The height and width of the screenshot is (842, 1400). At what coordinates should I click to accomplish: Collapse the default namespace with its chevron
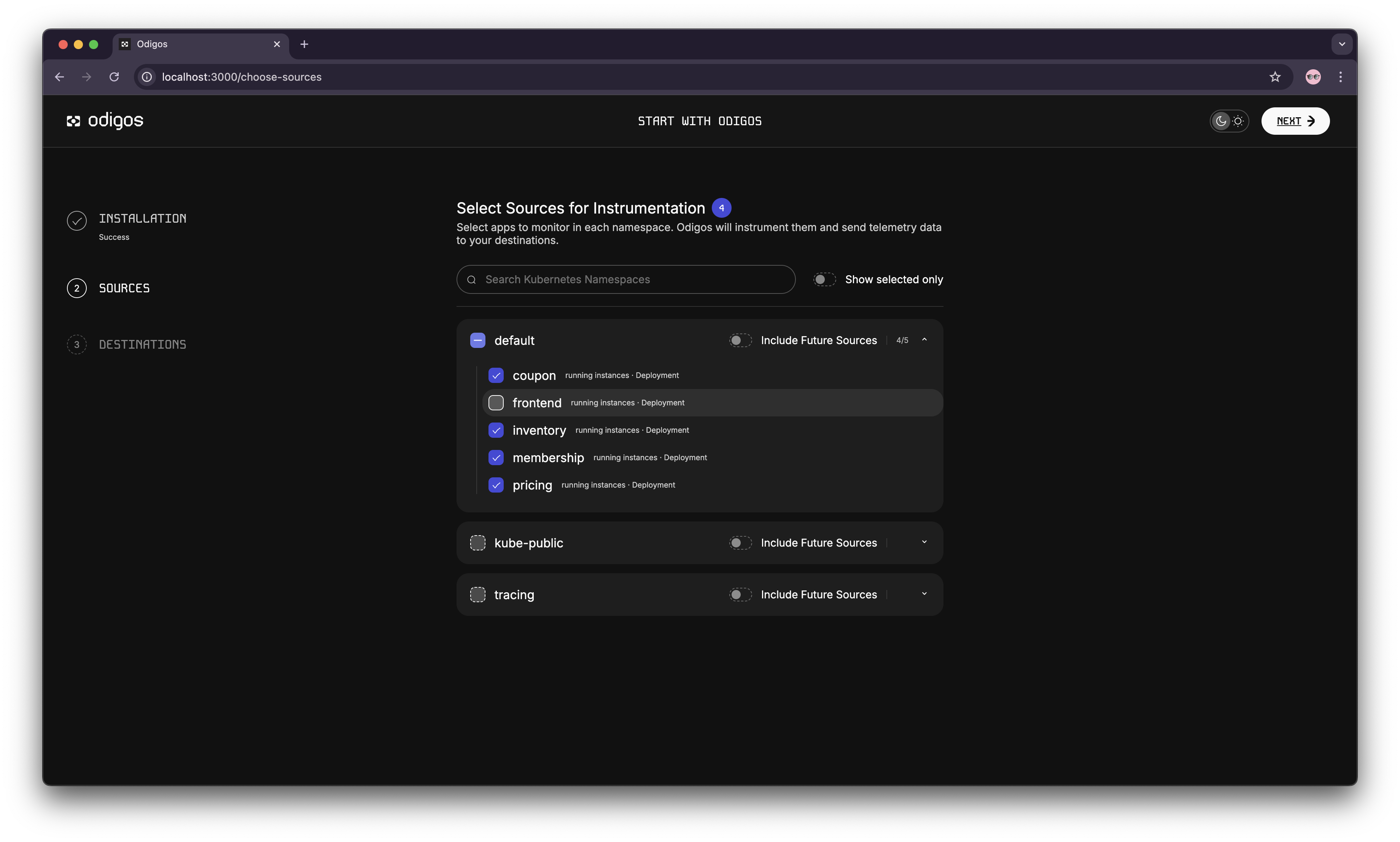[x=924, y=339]
